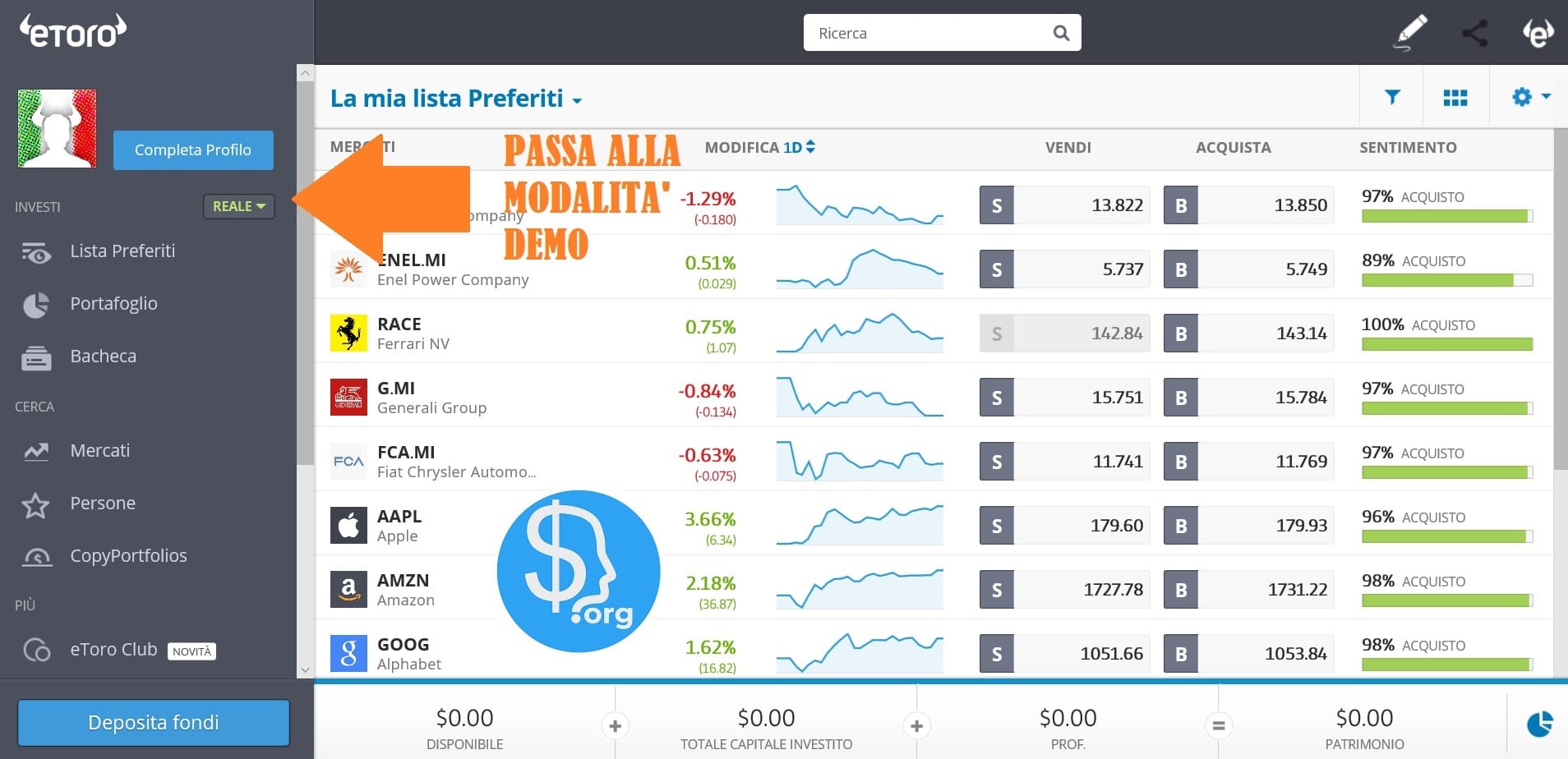Click the SENTIMENTO column header
The height and width of the screenshot is (759, 1568).
(x=1408, y=147)
